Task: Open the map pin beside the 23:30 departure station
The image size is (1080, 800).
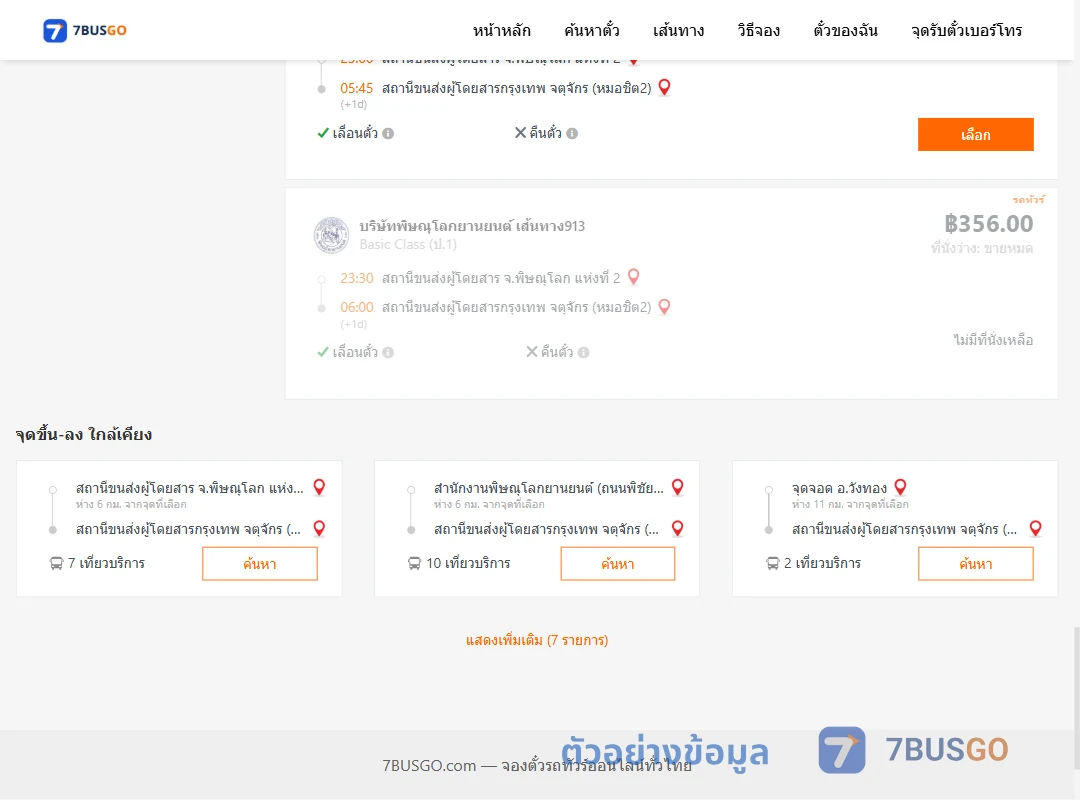Action: pos(634,277)
